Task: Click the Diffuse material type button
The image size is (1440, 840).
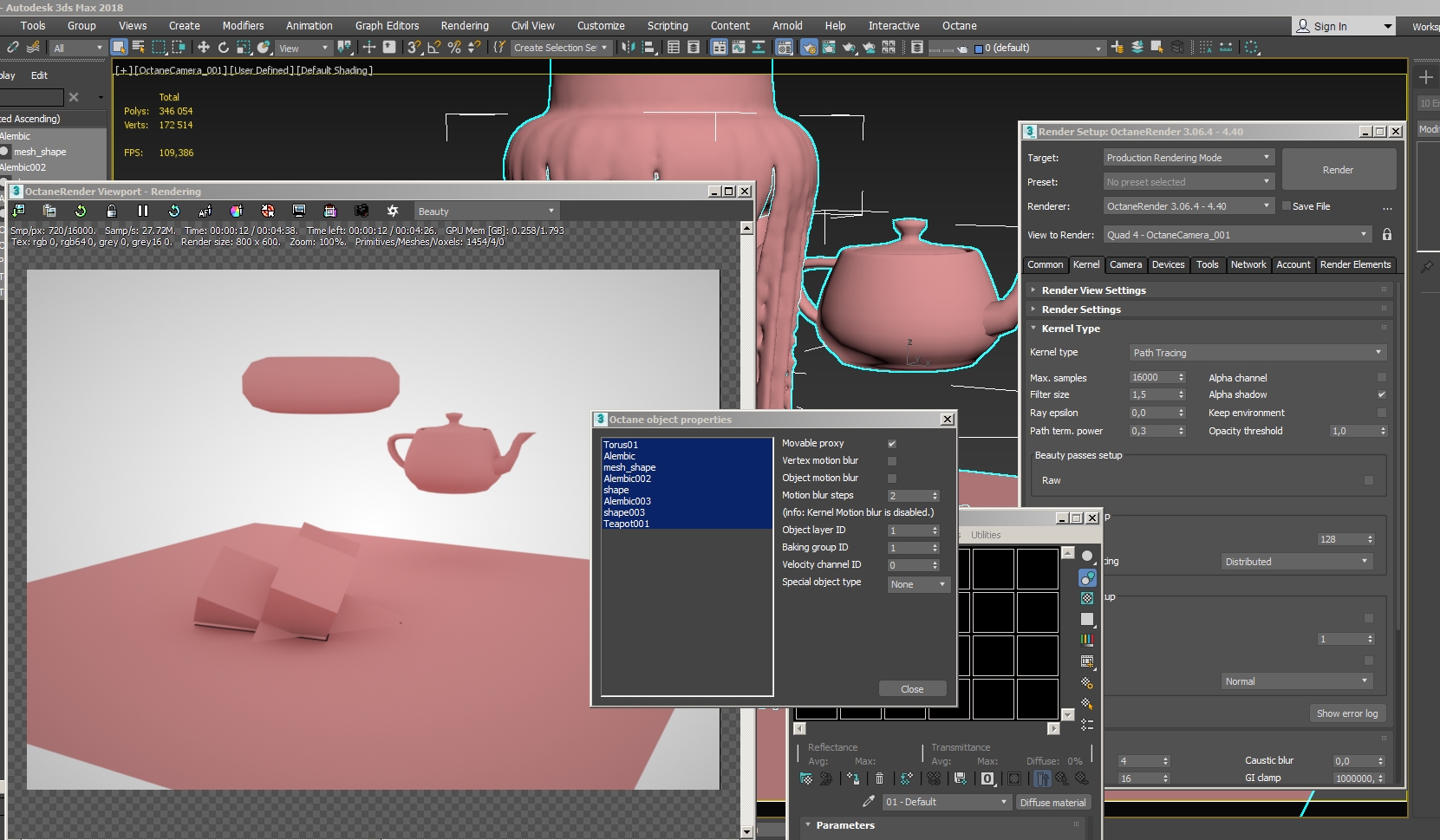Action: 1052,803
